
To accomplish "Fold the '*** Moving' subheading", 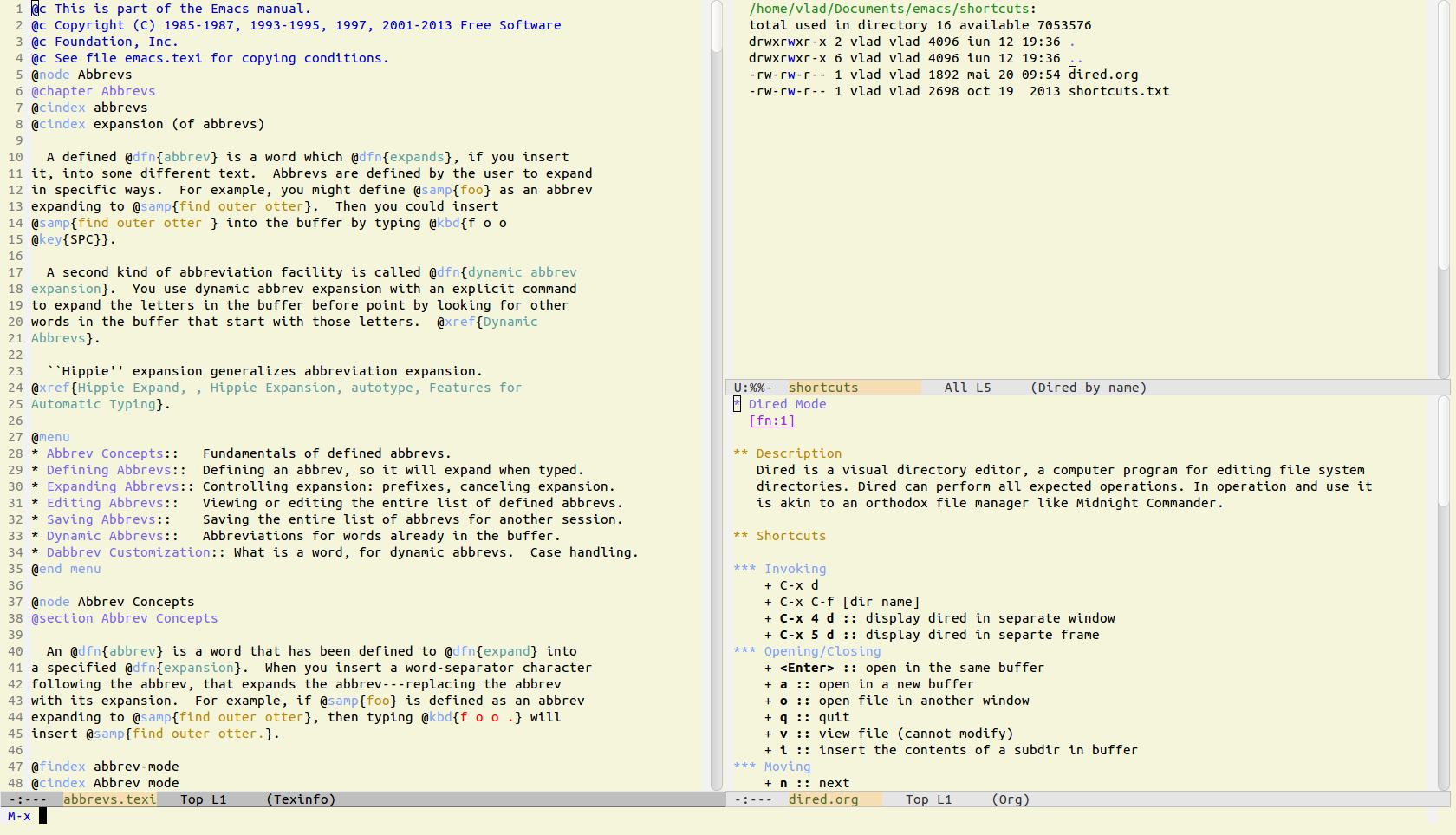I will tap(772, 767).
